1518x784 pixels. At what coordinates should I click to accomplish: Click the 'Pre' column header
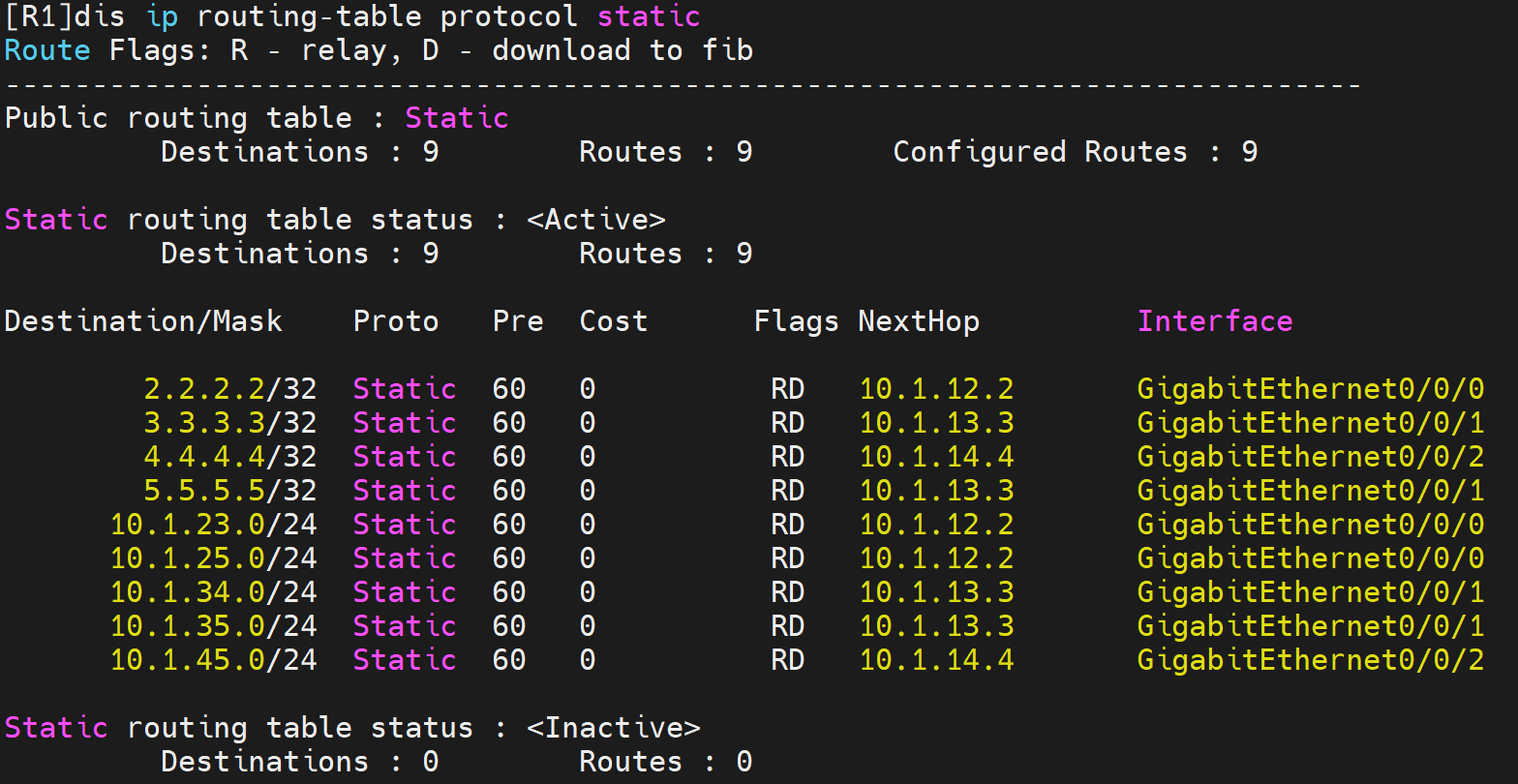pos(518,321)
